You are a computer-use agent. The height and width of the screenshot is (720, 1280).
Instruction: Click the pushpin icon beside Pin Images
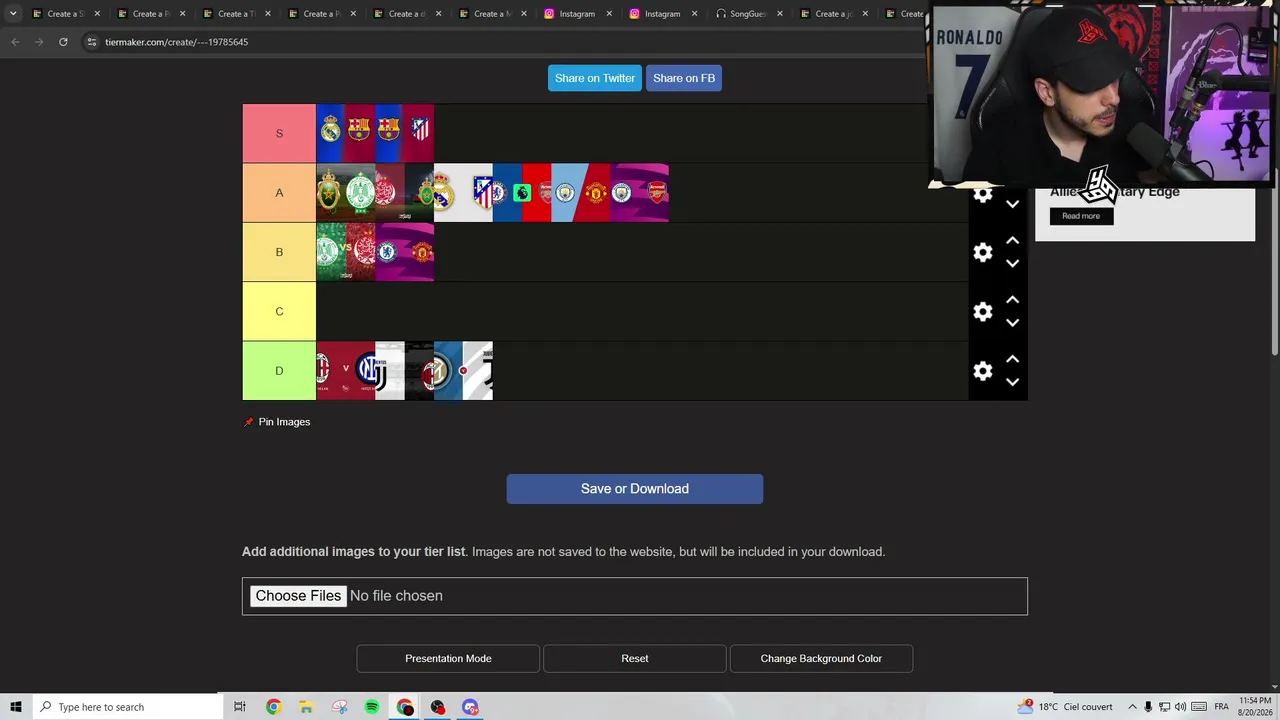pyautogui.click(x=249, y=422)
